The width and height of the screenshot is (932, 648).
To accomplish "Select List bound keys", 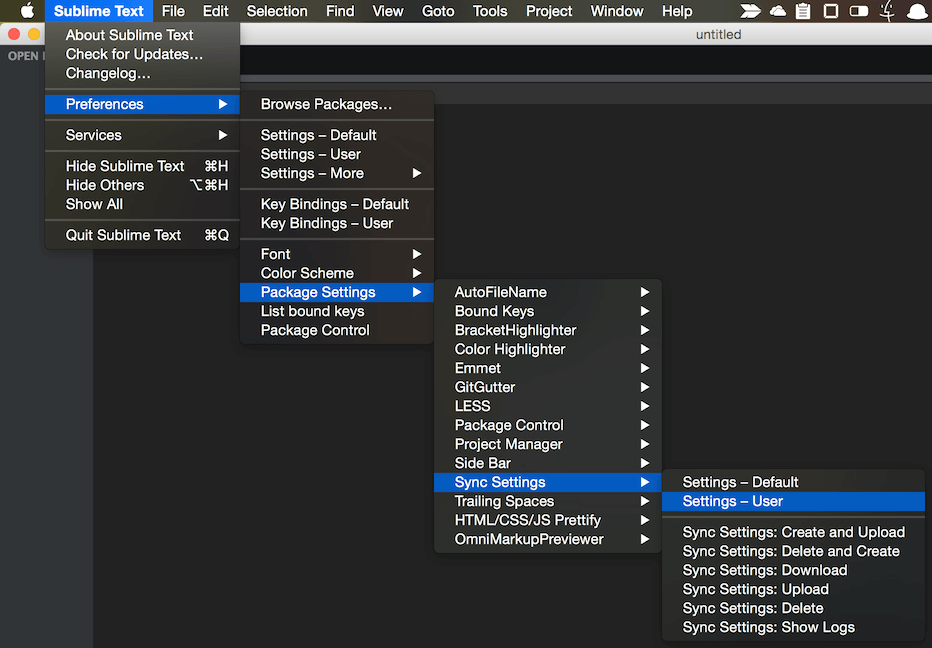I will 337,311.
